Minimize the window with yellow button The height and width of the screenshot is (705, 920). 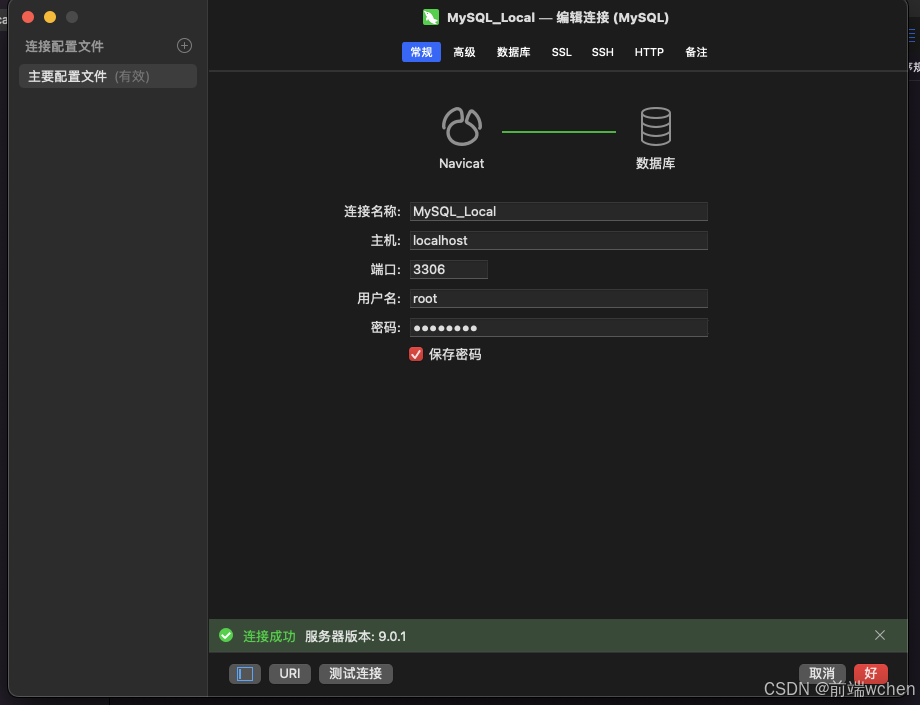tap(50, 17)
